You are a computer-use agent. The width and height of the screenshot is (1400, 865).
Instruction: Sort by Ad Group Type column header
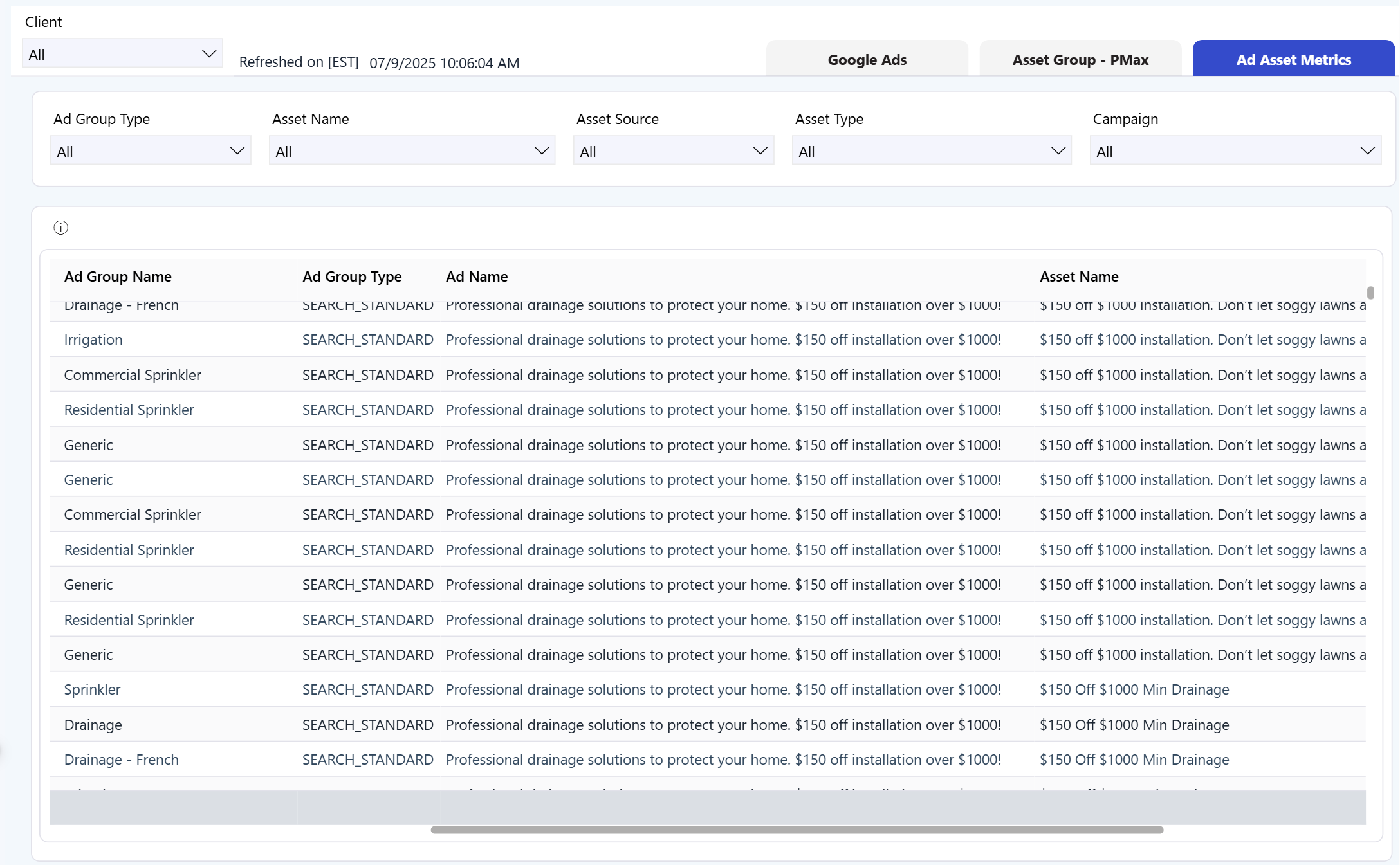tap(352, 277)
